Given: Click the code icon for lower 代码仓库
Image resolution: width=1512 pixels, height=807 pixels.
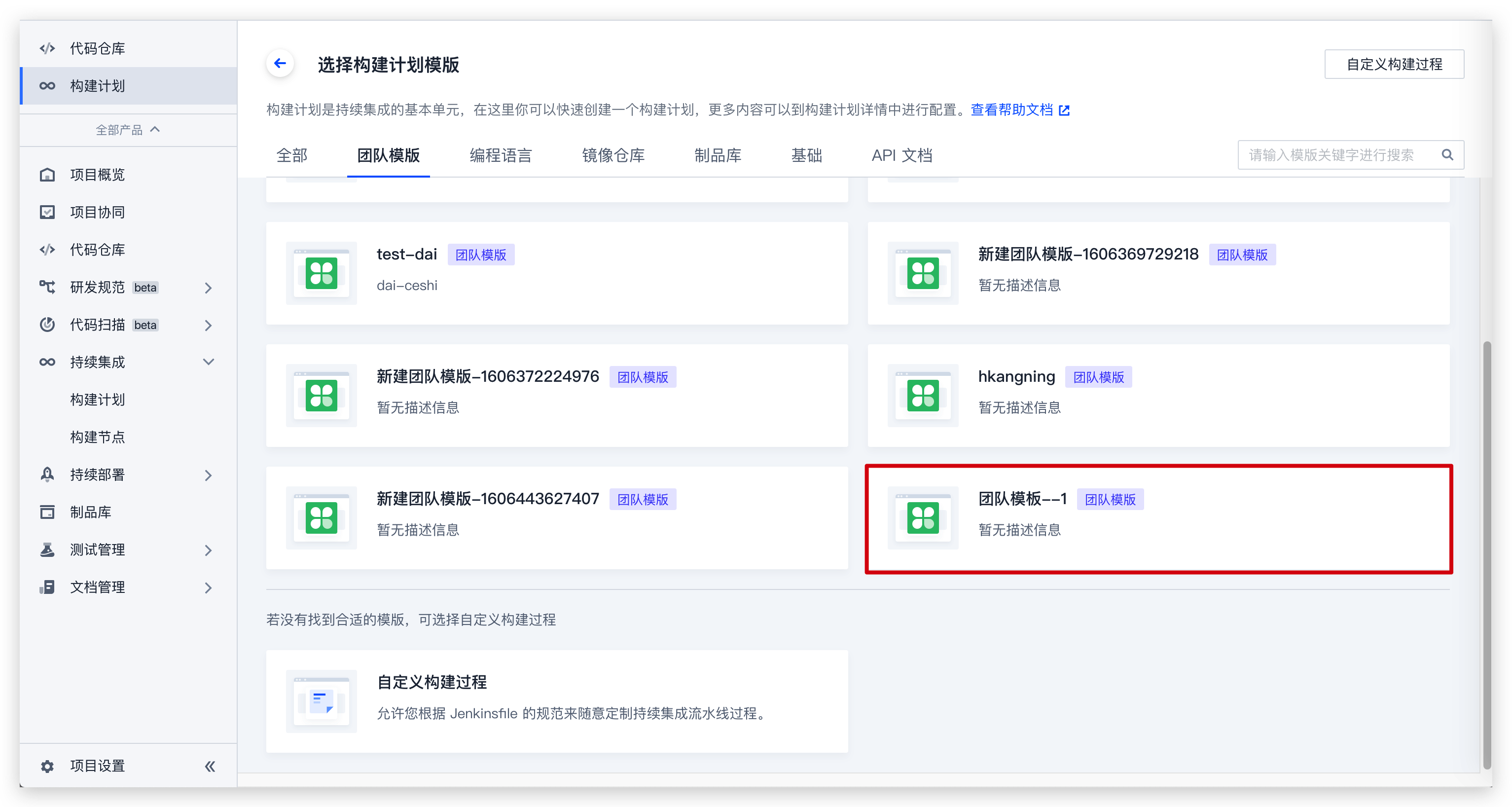Looking at the screenshot, I should 47,250.
